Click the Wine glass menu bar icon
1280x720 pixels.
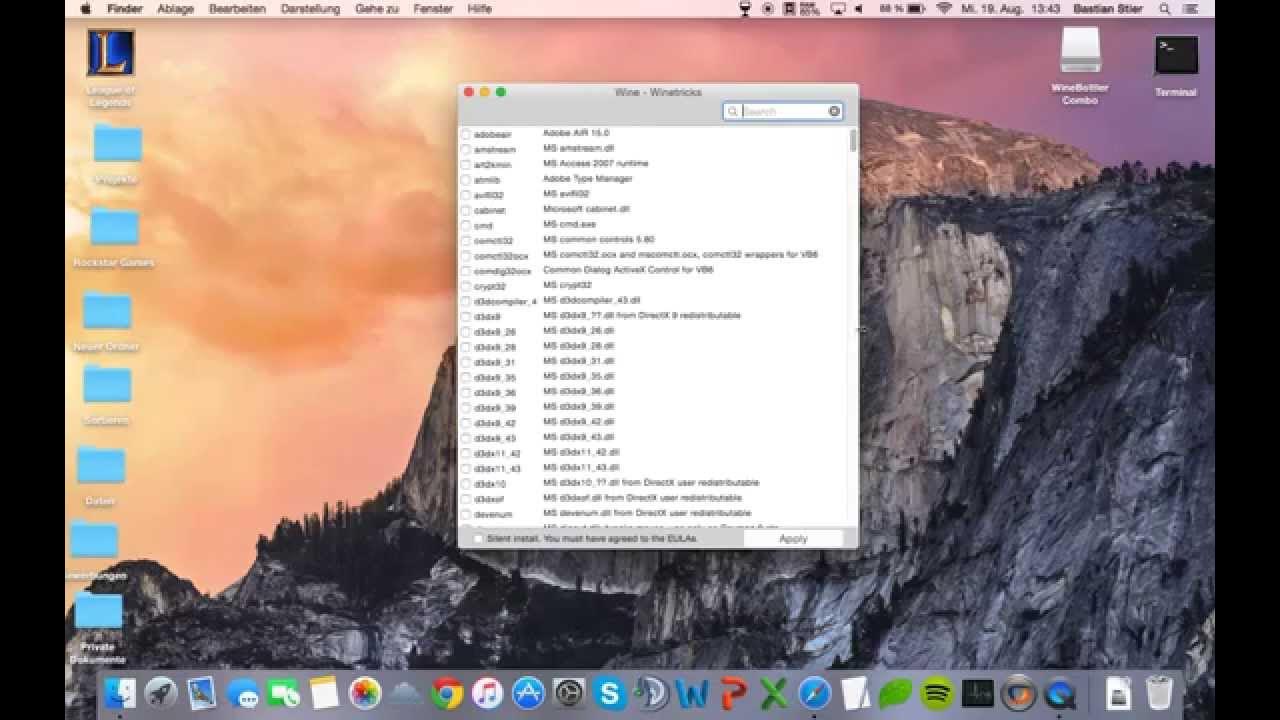coord(744,9)
